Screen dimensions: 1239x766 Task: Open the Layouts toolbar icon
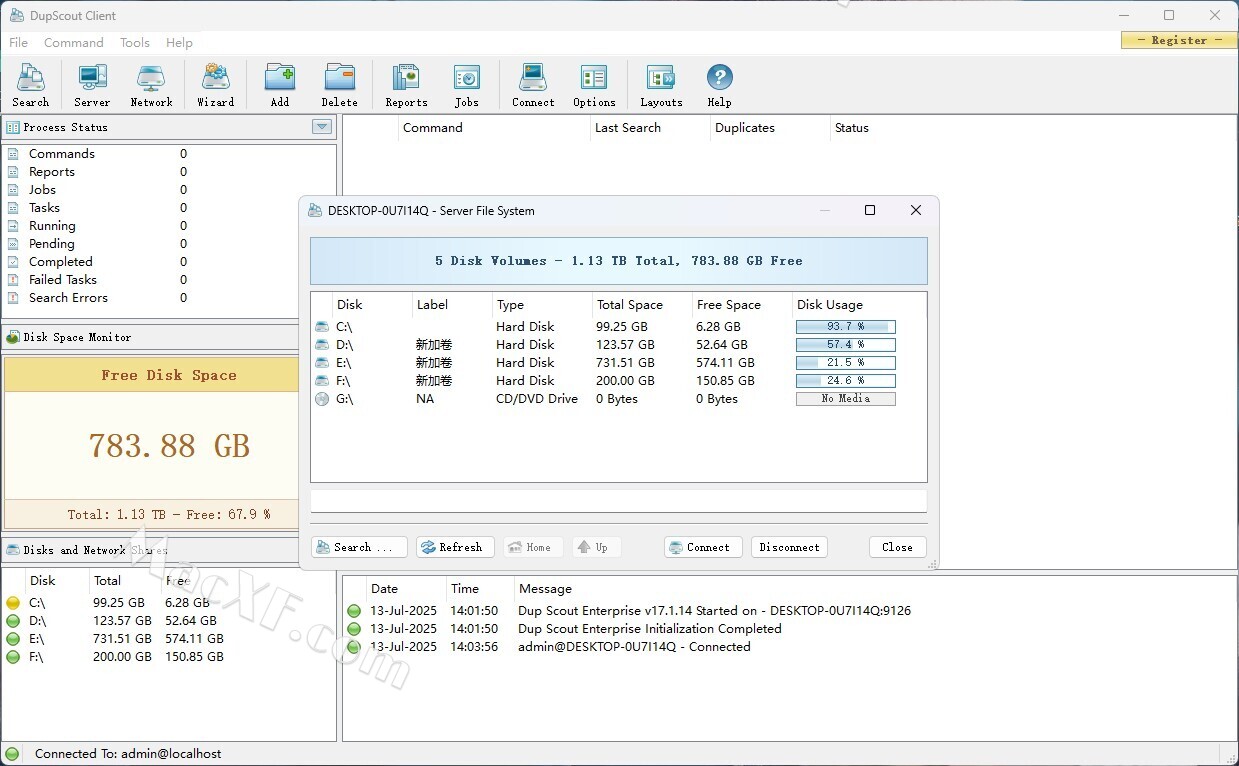(661, 85)
